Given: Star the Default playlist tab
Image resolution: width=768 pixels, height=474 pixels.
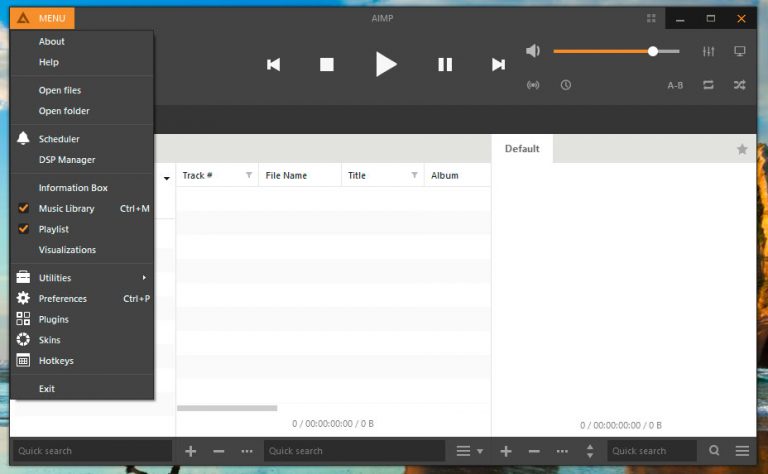Looking at the screenshot, I should pyautogui.click(x=742, y=149).
